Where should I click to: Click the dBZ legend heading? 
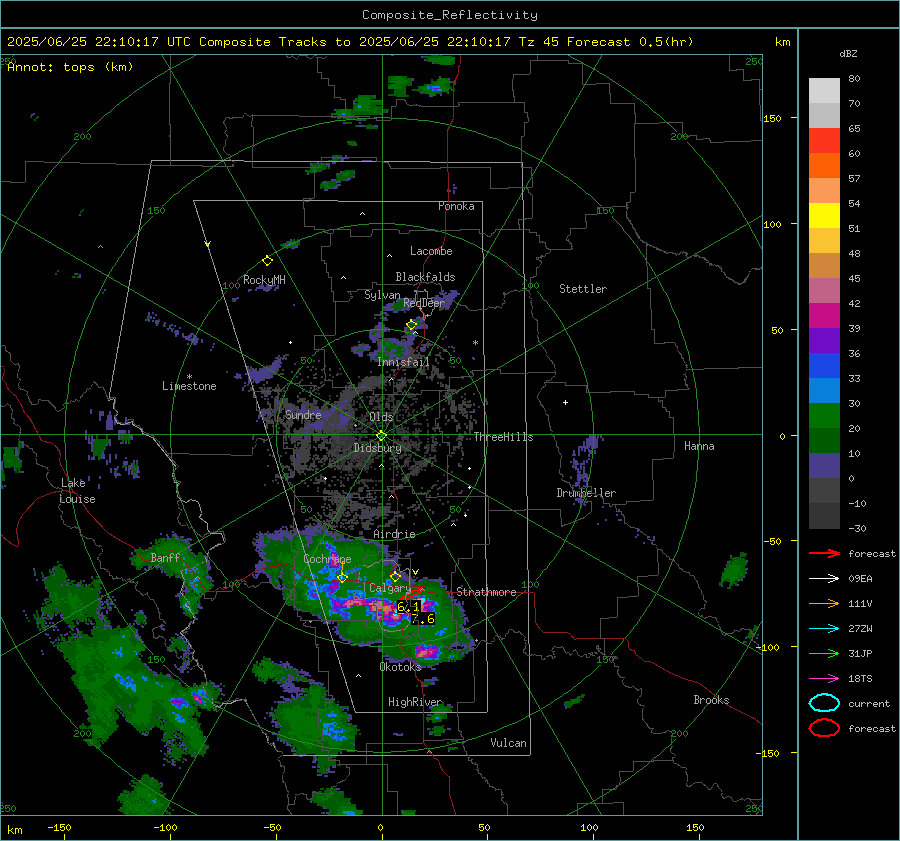pos(848,54)
